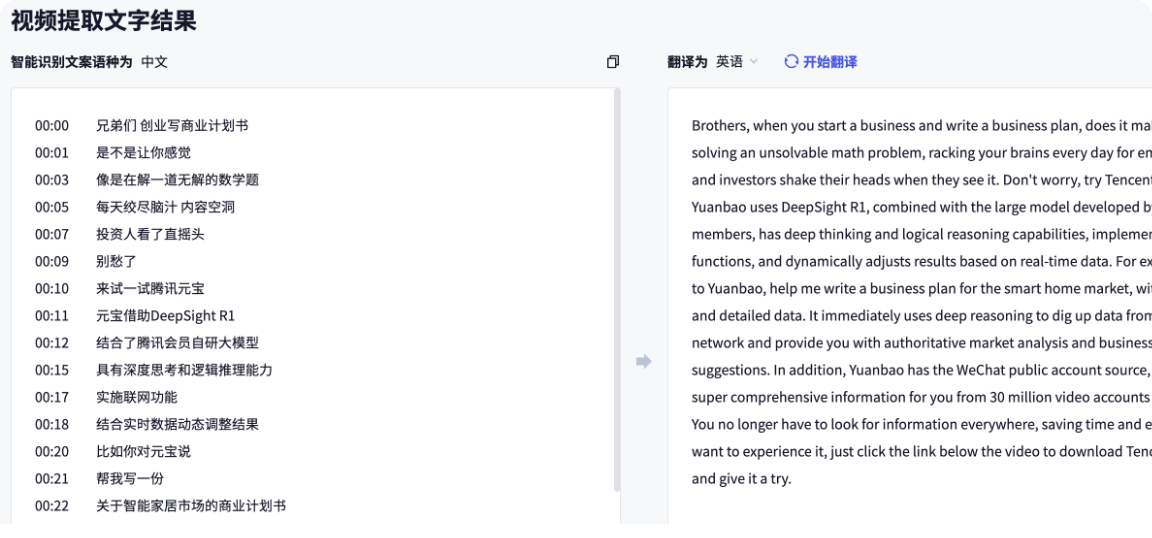Select transcript line 元宝借助DeepSight R1
The image size is (1152, 538).
pyautogui.click(x=165, y=316)
